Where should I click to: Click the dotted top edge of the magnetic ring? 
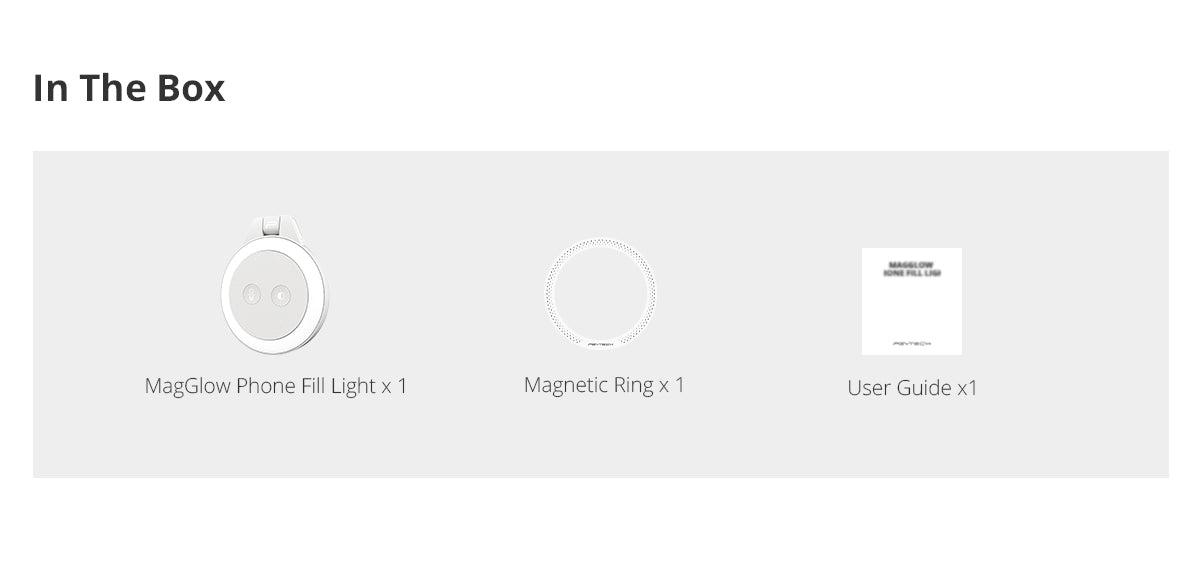(x=600, y=242)
